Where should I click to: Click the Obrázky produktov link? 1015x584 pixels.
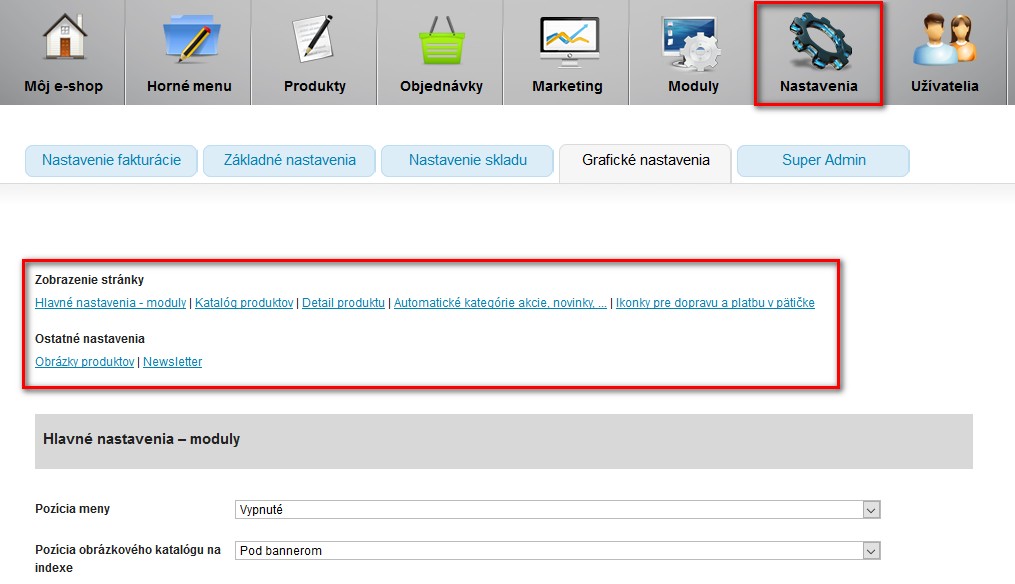(x=84, y=362)
